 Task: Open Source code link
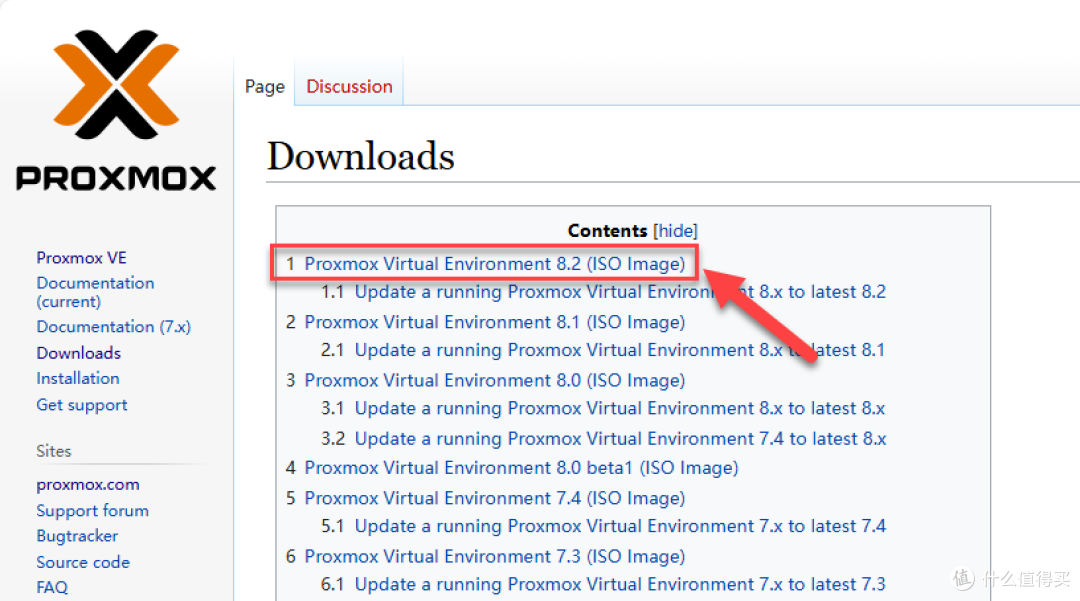[x=83, y=562]
